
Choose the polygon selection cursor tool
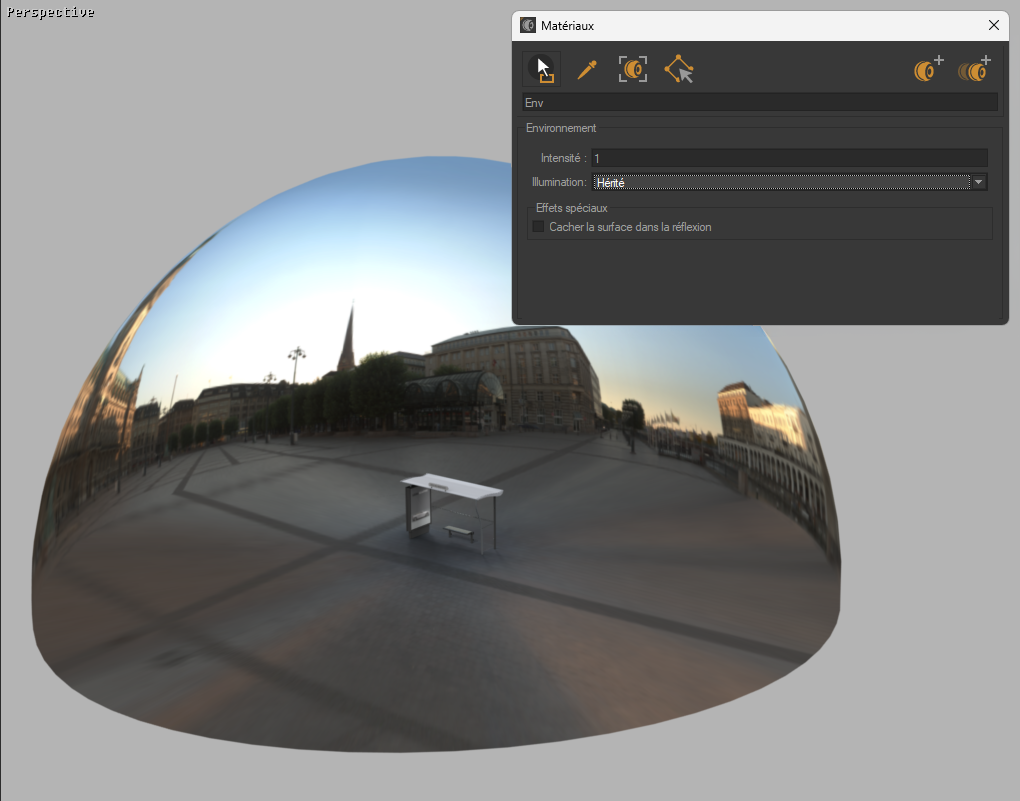tap(679, 70)
